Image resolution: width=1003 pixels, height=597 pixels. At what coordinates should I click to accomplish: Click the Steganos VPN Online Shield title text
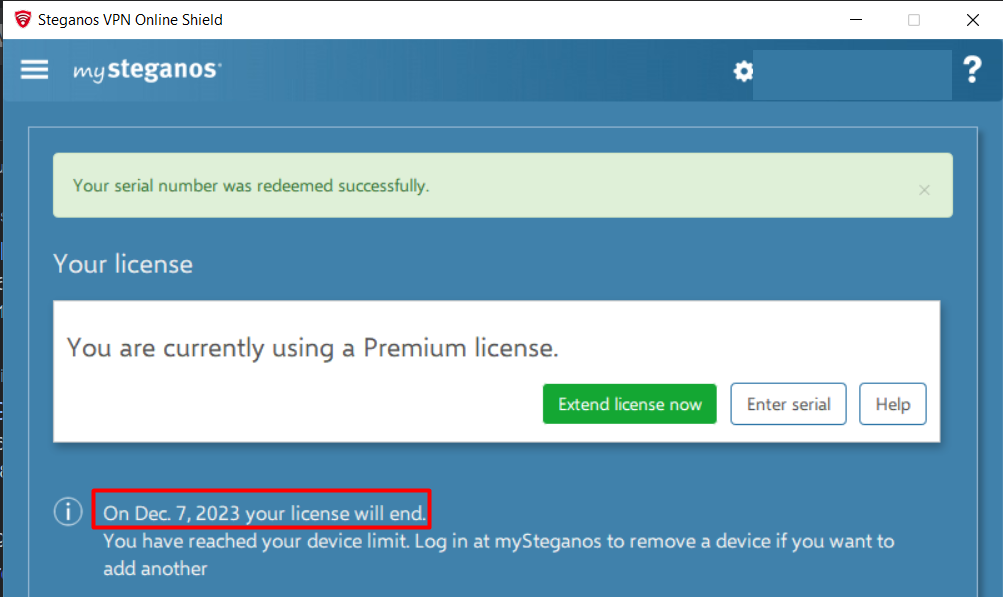130,20
